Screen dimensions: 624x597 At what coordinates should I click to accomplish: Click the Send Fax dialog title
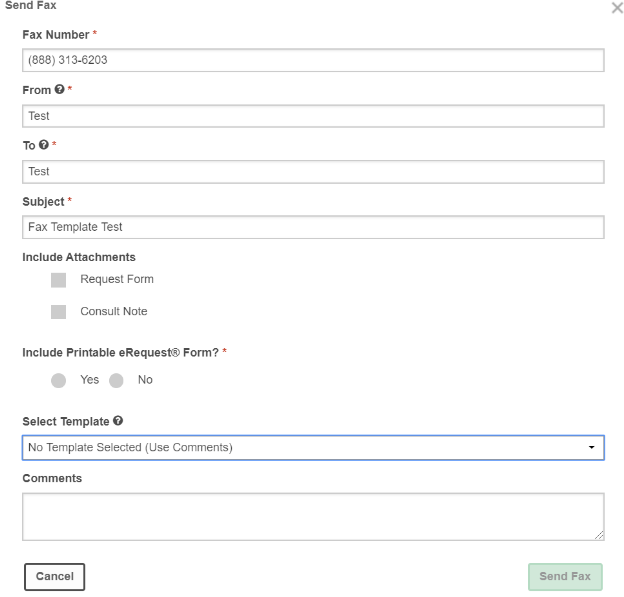click(x=31, y=5)
